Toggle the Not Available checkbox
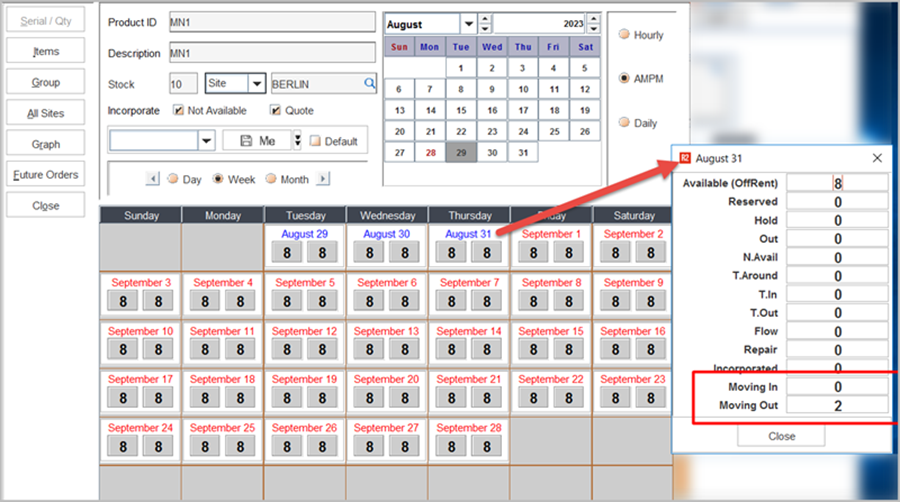900x502 pixels. point(178,111)
